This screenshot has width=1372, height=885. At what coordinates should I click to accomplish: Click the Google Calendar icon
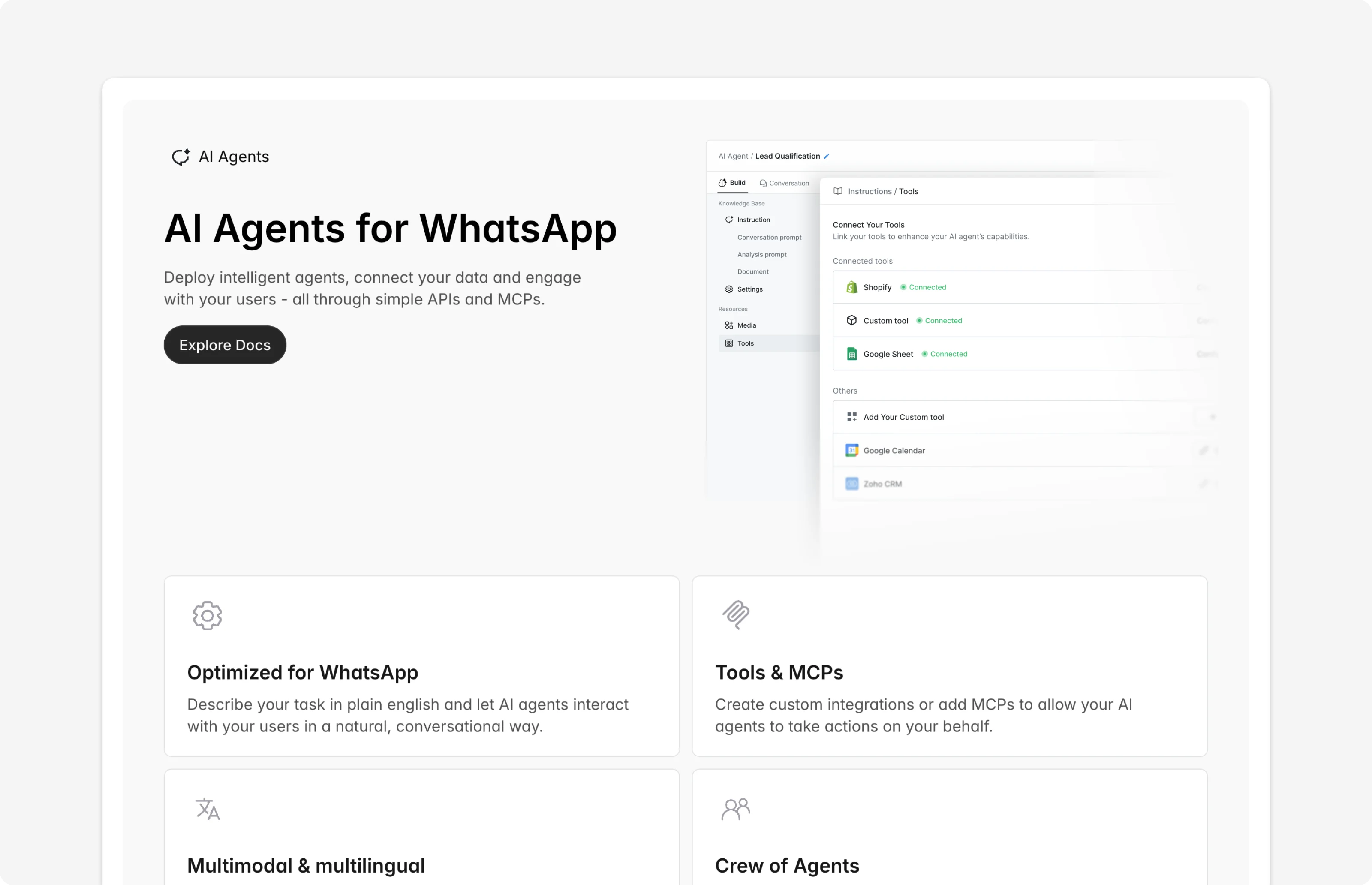pyautogui.click(x=851, y=451)
